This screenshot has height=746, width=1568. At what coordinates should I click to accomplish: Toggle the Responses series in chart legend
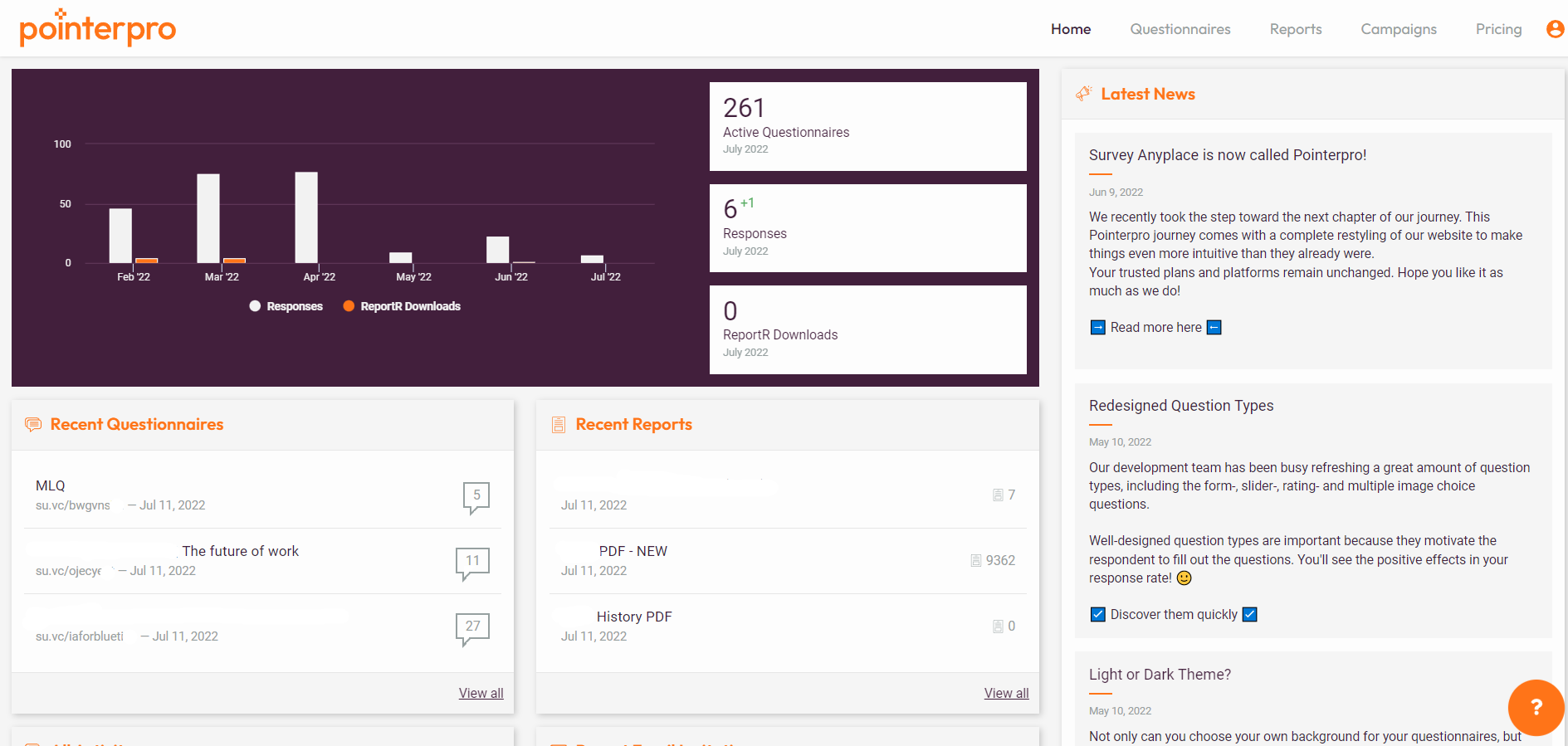coord(286,306)
